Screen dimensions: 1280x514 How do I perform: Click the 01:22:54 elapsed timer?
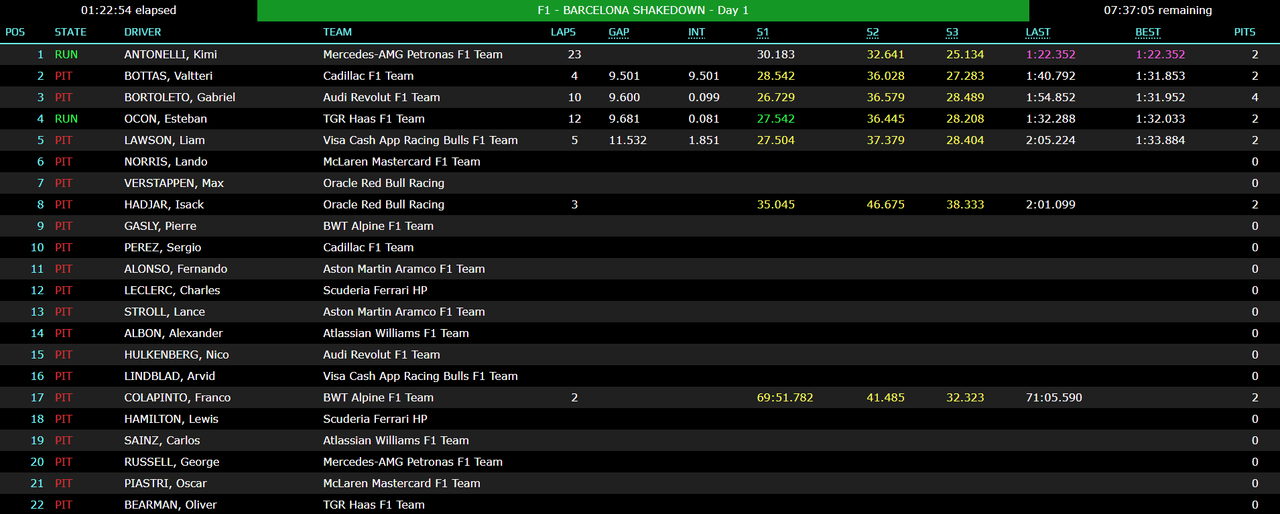coord(128,11)
